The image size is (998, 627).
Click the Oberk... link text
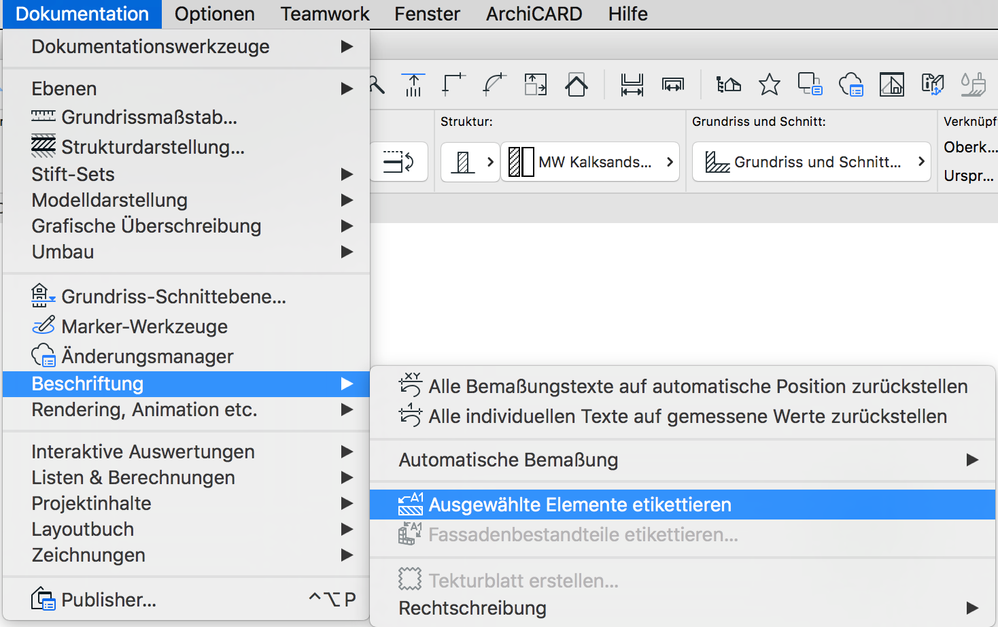[x=970, y=147]
